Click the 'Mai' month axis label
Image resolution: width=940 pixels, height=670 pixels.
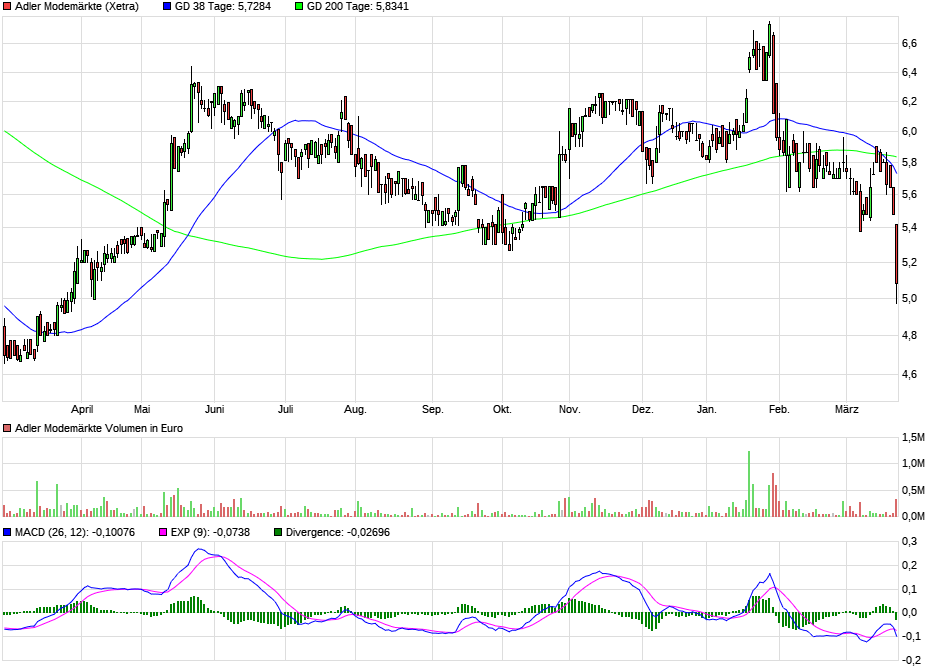pyautogui.click(x=142, y=410)
